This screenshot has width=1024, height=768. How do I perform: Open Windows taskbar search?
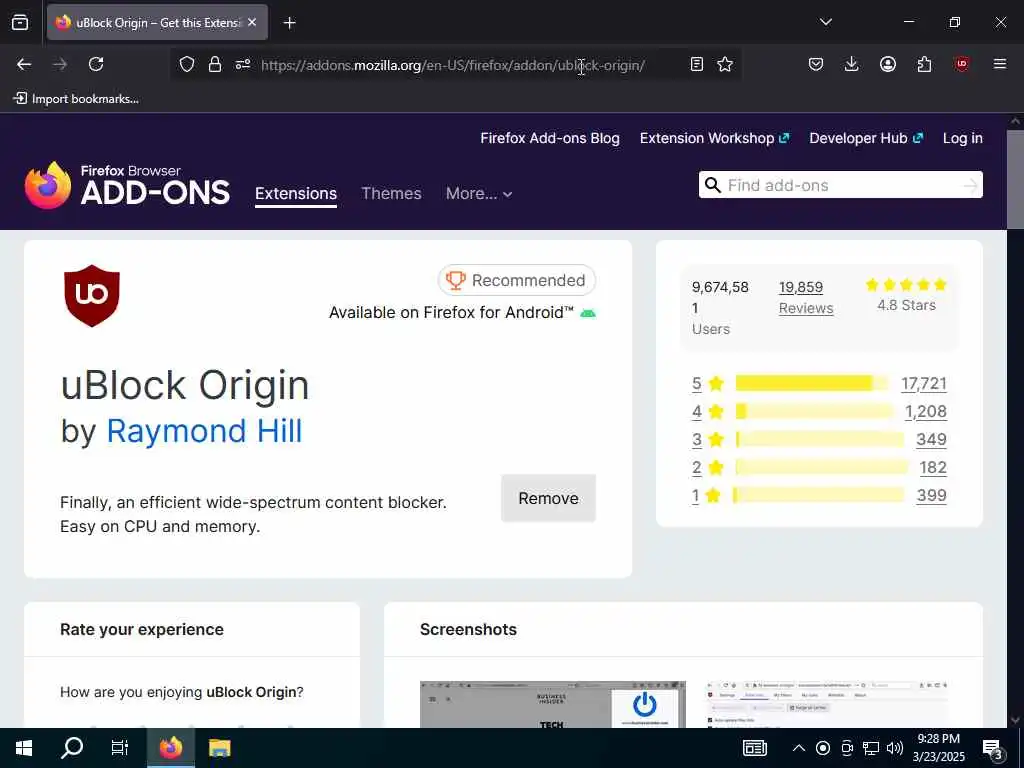point(72,748)
